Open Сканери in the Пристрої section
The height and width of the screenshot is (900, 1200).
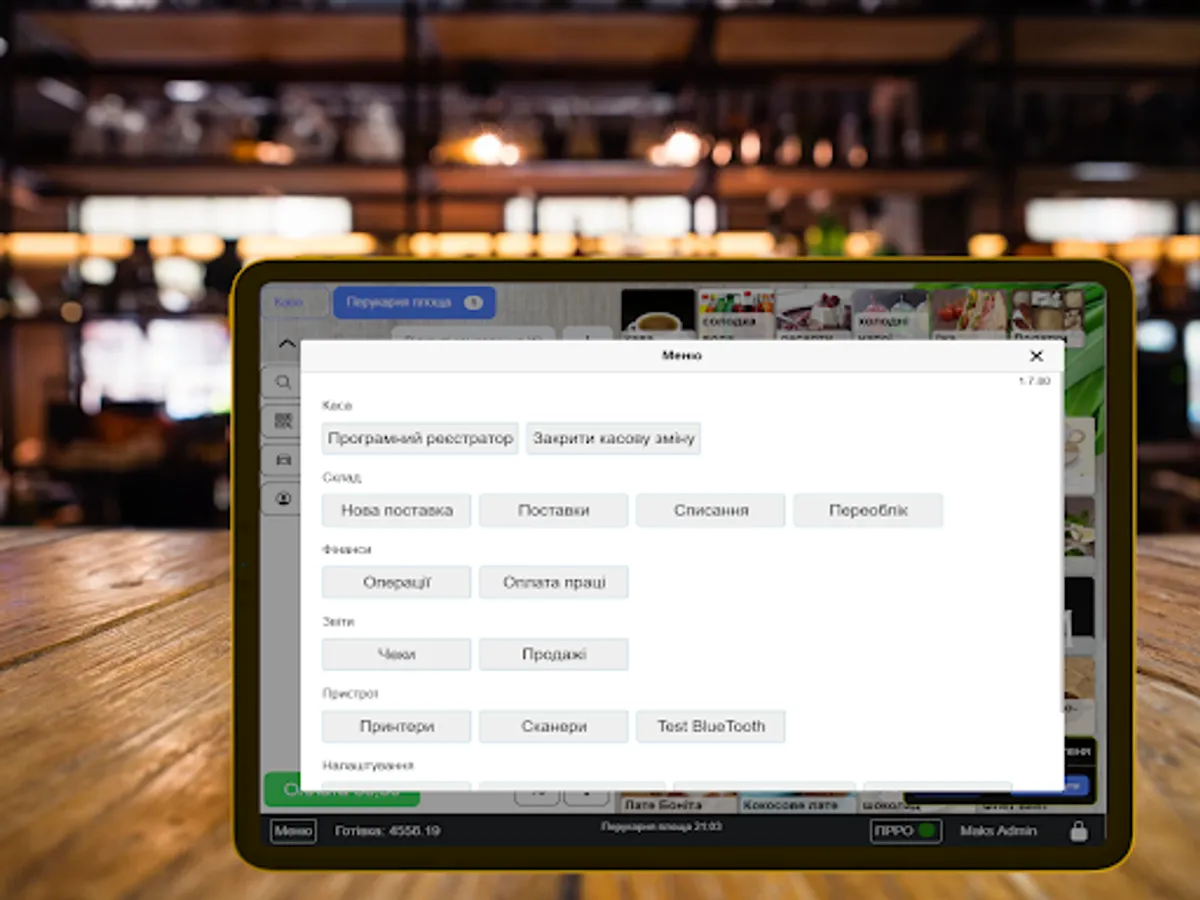(x=554, y=726)
